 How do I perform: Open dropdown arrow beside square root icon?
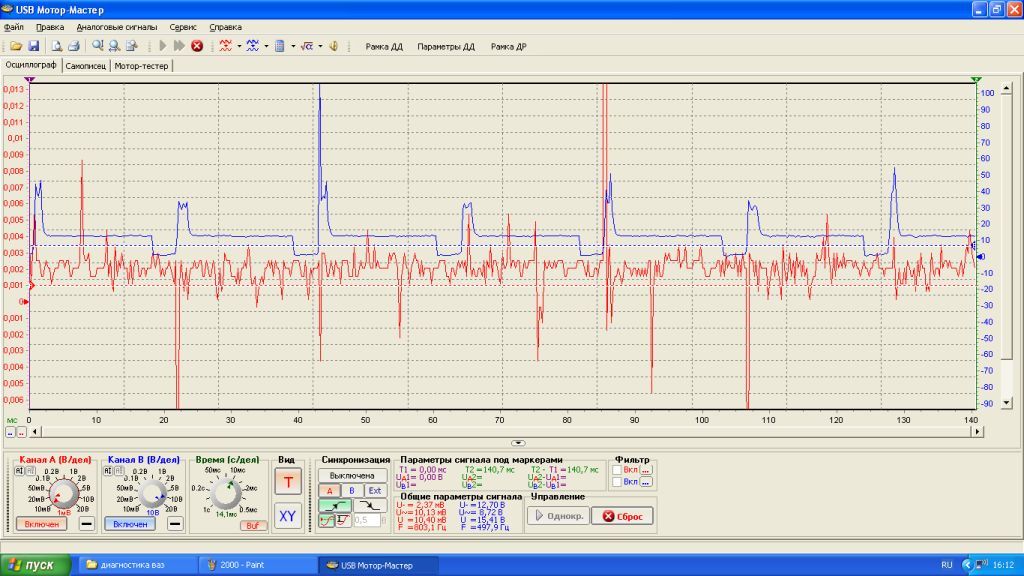320,46
